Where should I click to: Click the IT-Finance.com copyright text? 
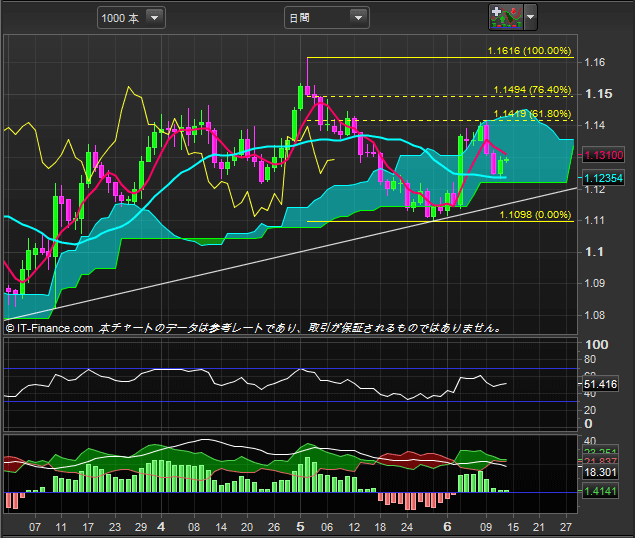tap(49, 328)
